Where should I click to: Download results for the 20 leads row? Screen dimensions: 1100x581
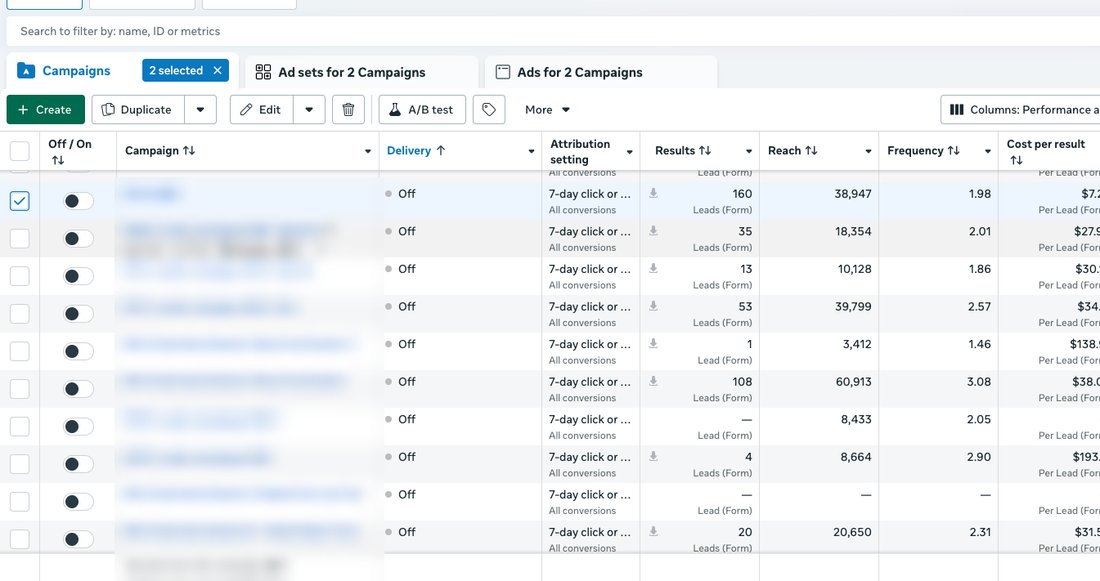[x=653, y=531]
